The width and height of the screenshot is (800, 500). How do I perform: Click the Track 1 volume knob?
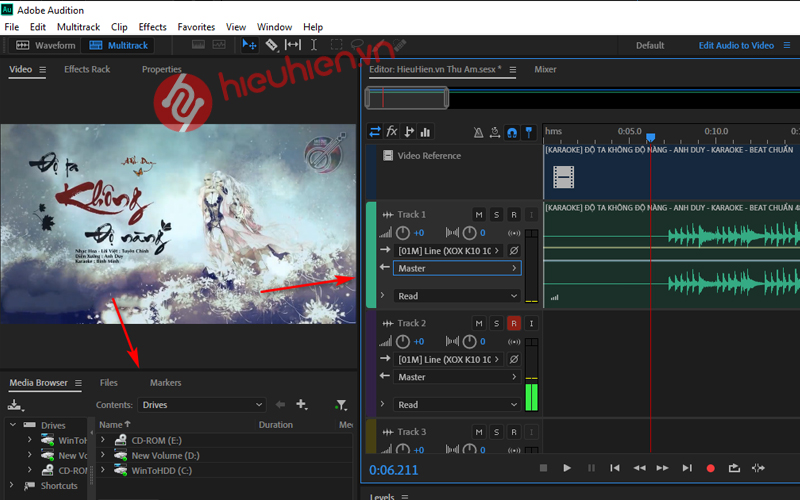[x=403, y=233]
